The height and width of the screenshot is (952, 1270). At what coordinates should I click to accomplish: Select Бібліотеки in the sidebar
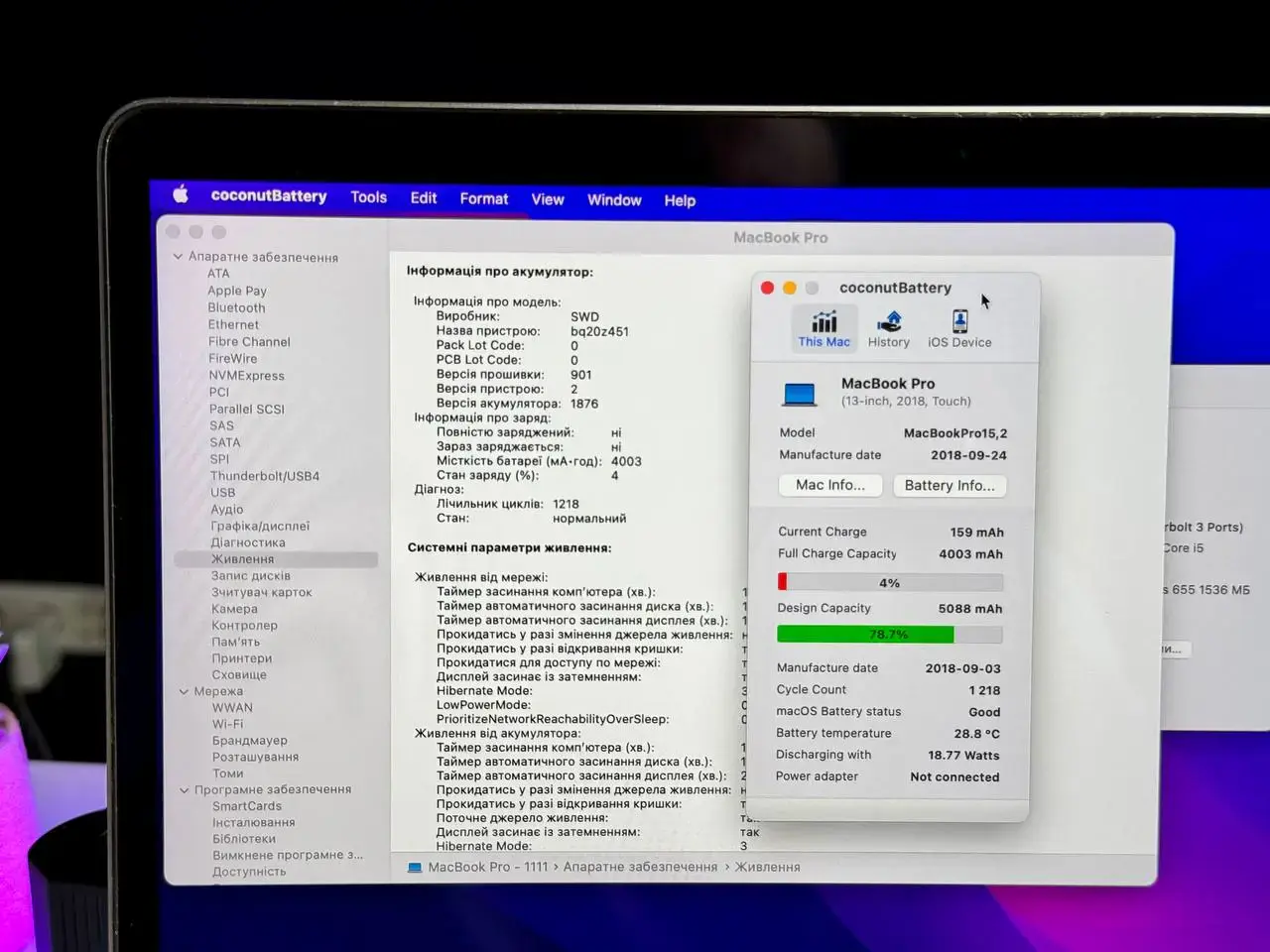coord(244,839)
